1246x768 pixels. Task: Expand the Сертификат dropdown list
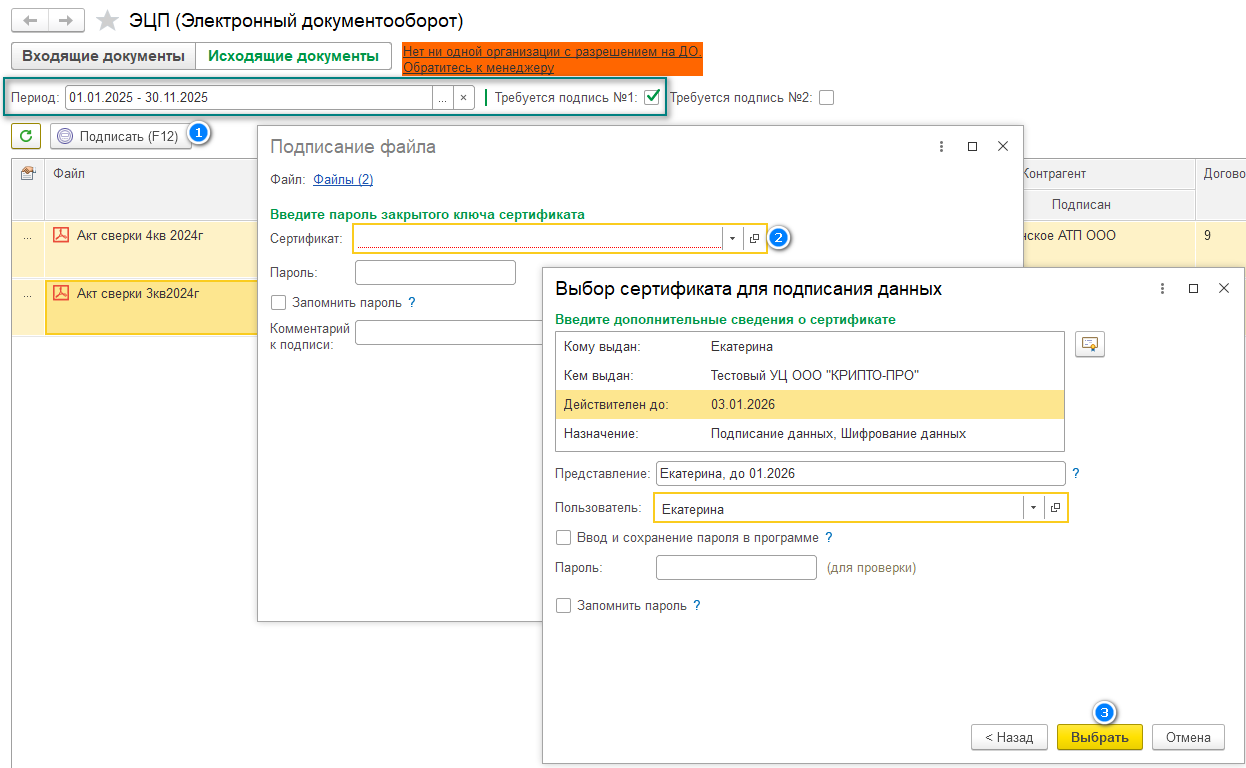(x=732, y=238)
